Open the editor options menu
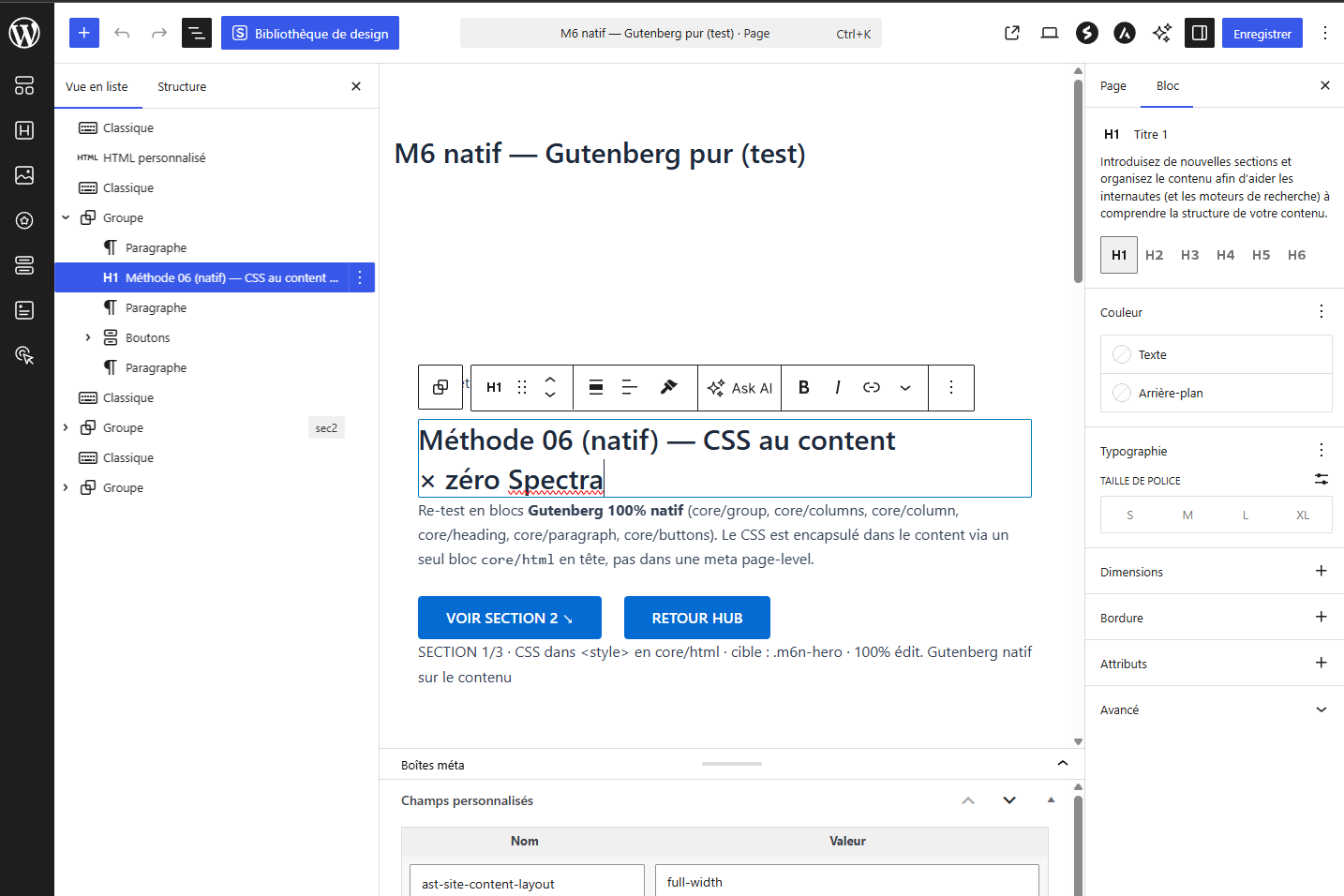Image resolution: width=1344 pixels, height=896 pixels. point(1325,33)
